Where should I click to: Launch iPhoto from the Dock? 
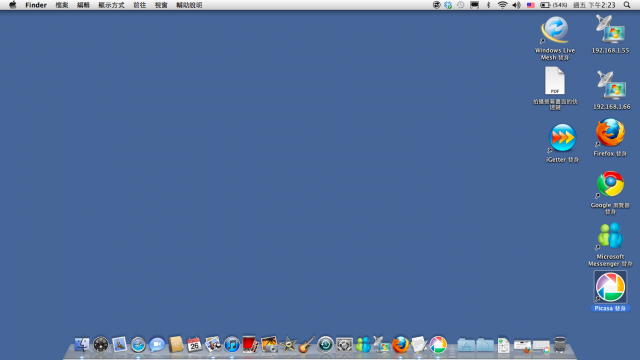269,344
